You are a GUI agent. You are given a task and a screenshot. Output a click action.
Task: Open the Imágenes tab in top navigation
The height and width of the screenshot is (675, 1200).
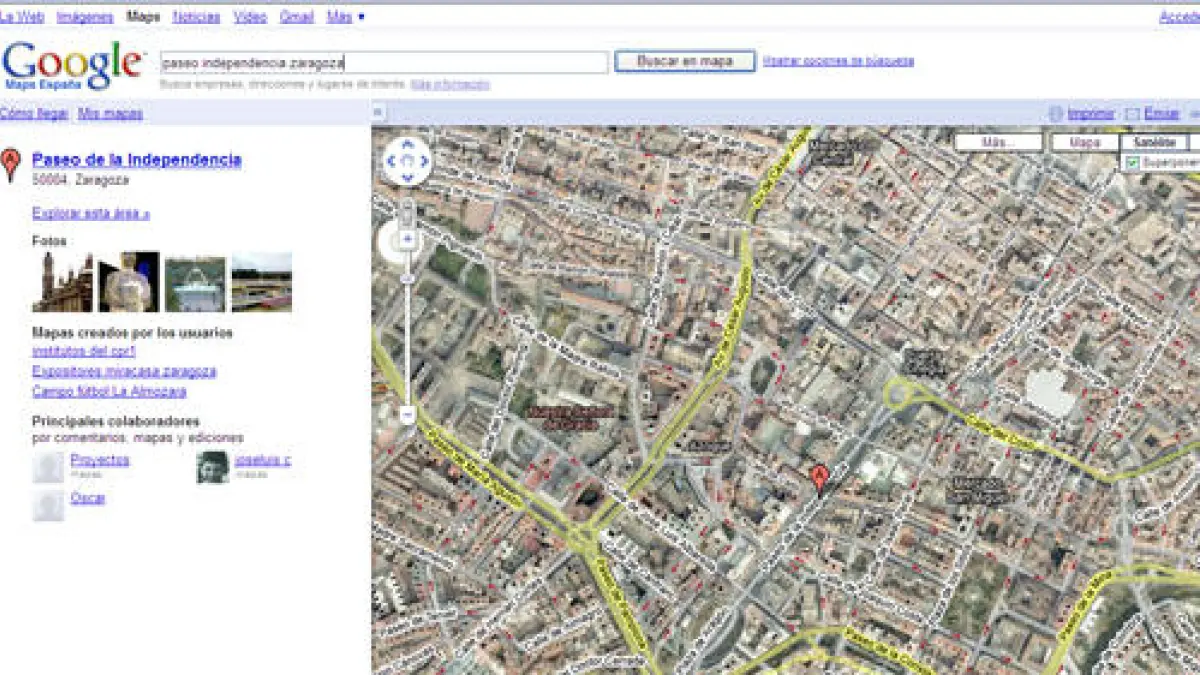point(85,17)
